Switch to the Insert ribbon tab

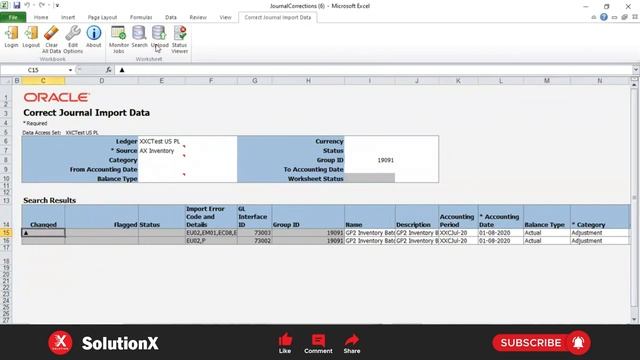(x=68, y=17)
